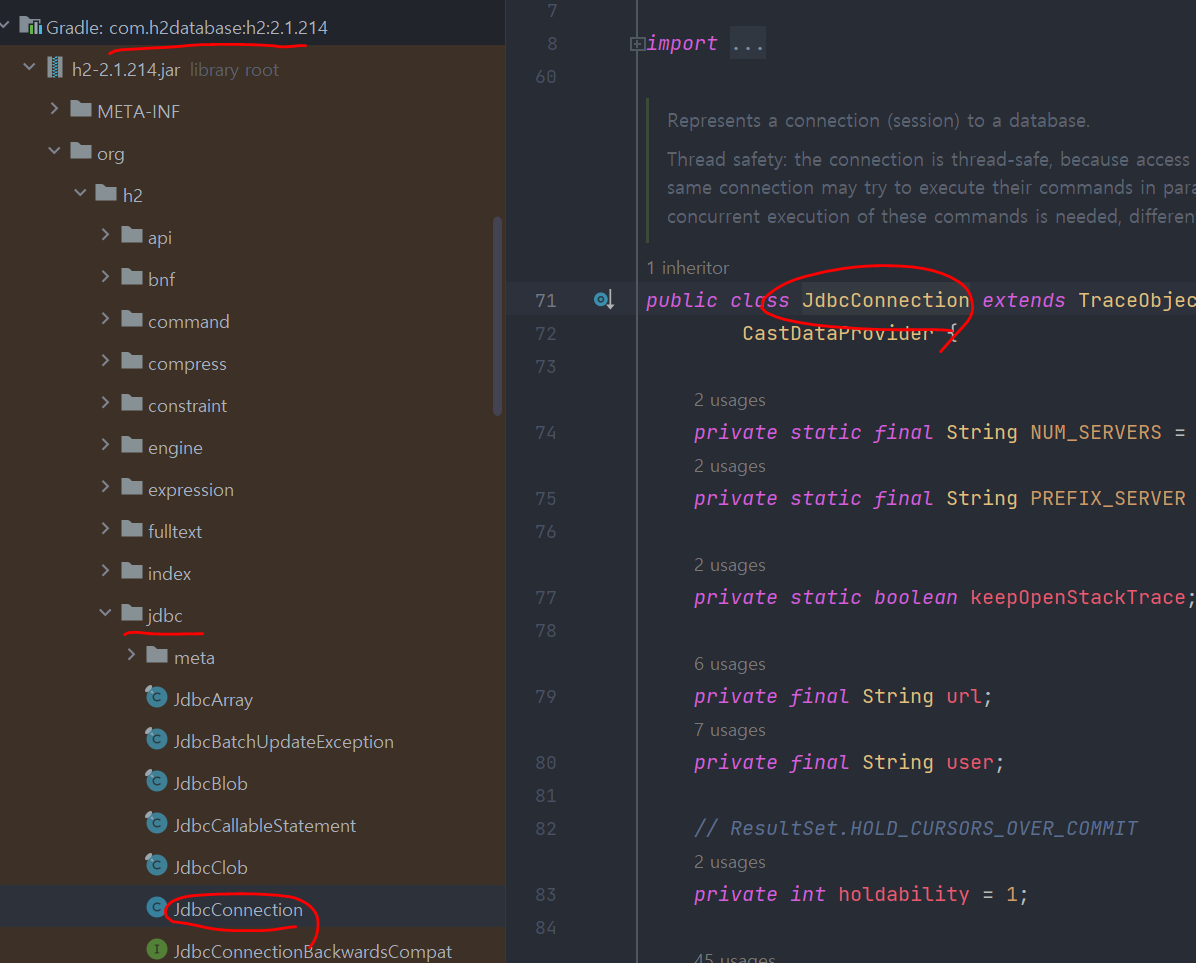Viewport: 1196px width, 963px height.
Task: Expand the META-INF folder
Action: pyautogui.click(x=54, y=109)
